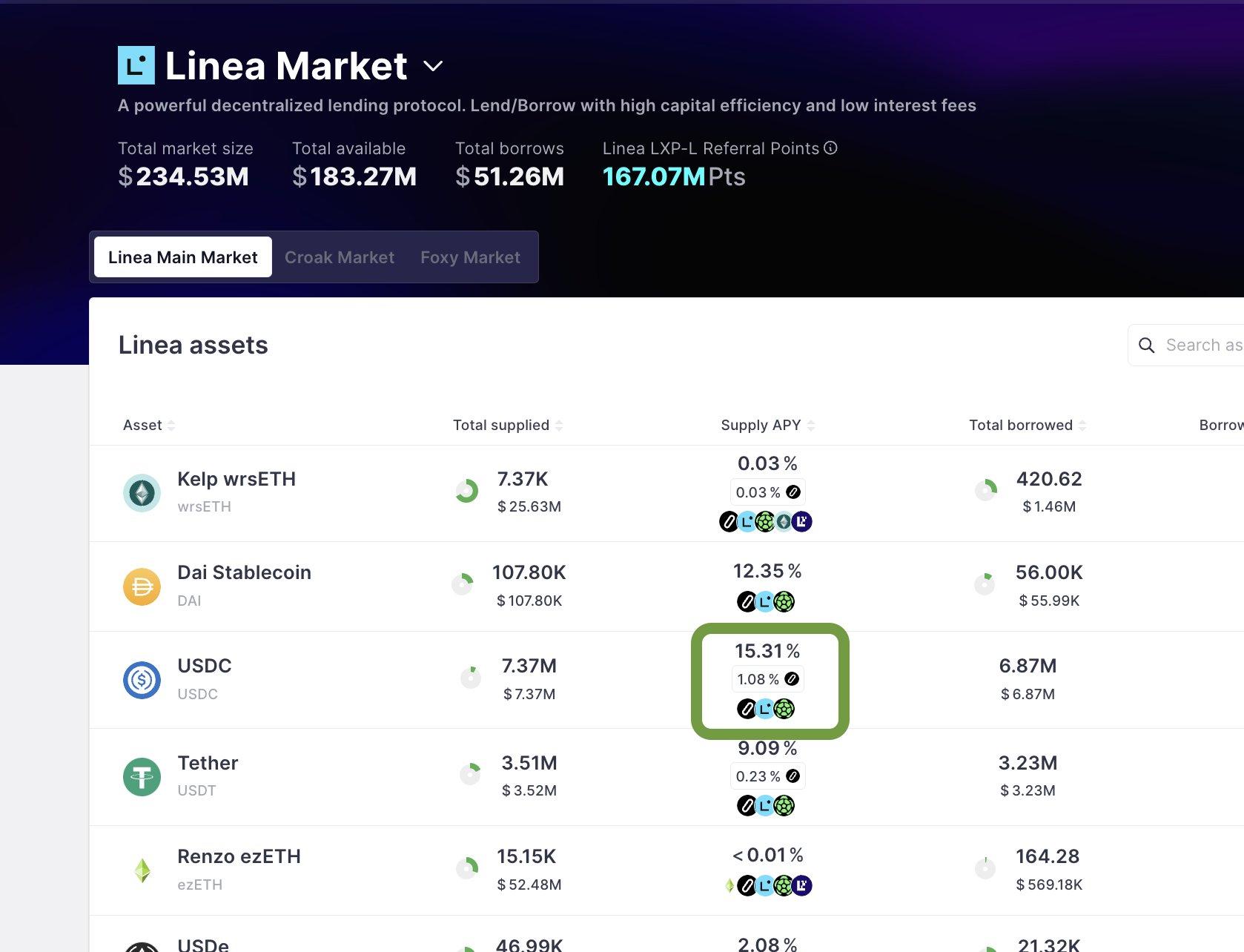Click the Dai Stablecoin asset icon

point(142,585)
